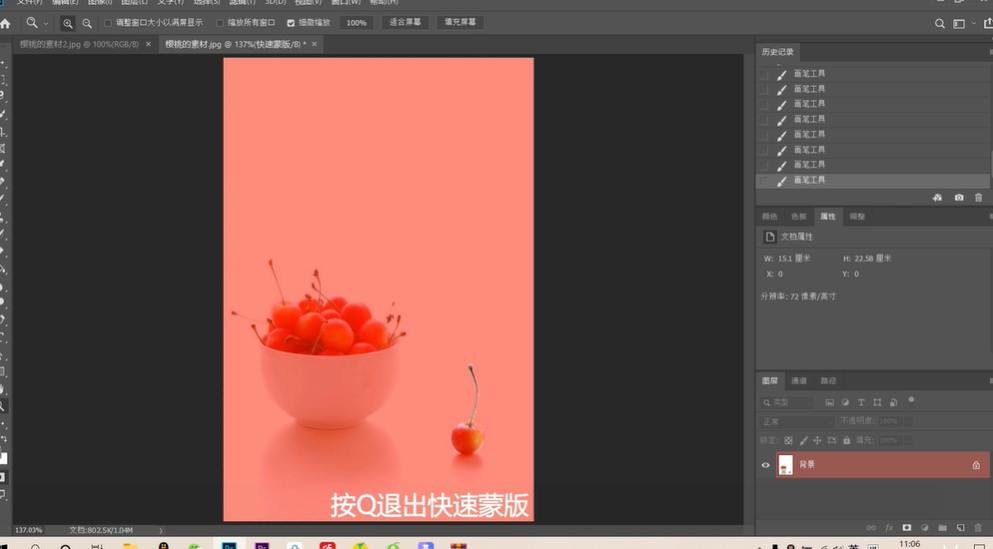This screenshot has width=993, height=549.
Task: Toggle the layer filtering on/off switch
Action: point(911,400)
